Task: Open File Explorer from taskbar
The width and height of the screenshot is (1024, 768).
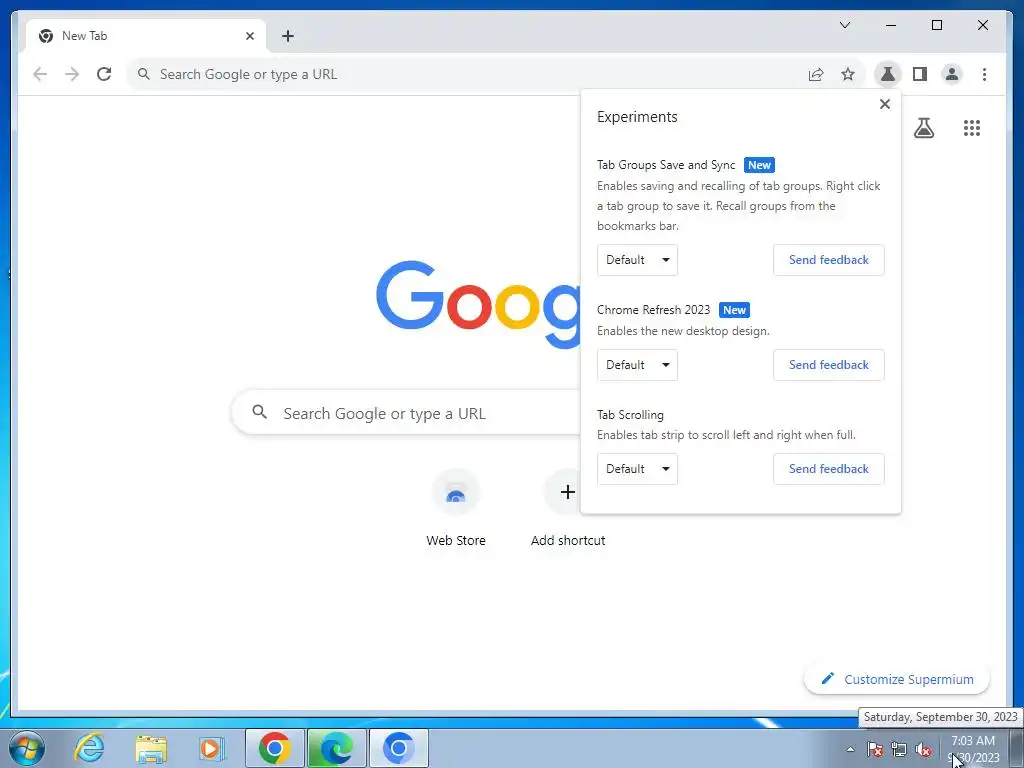Action: pyautogui.click(x=151, y=748)
